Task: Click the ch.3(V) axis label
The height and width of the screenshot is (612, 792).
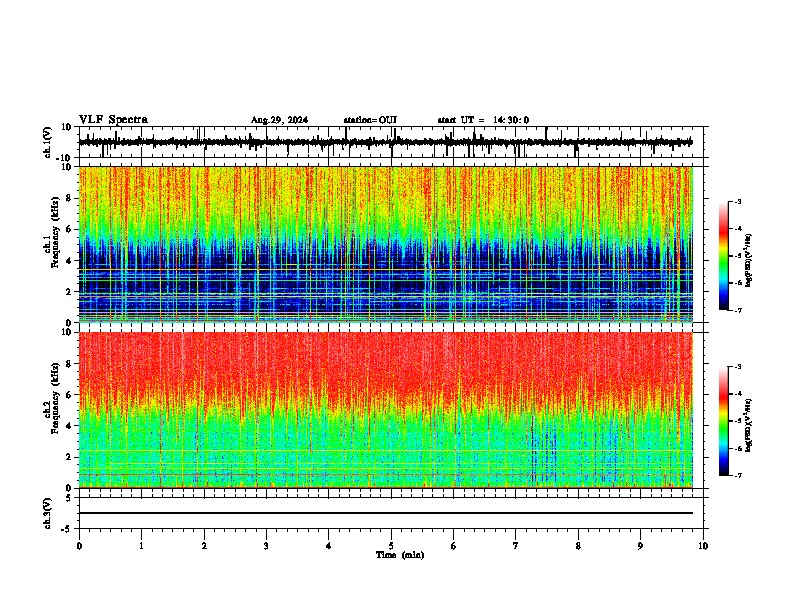Action: coord(48,513)
